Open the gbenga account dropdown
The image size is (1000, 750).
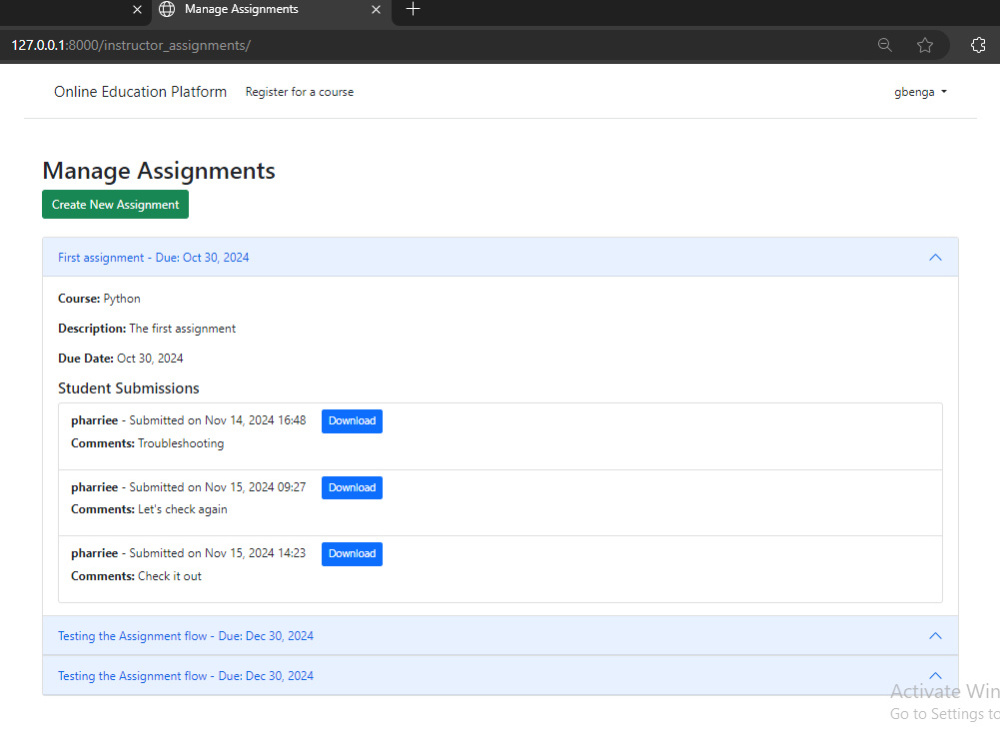(x=920, y=91)
